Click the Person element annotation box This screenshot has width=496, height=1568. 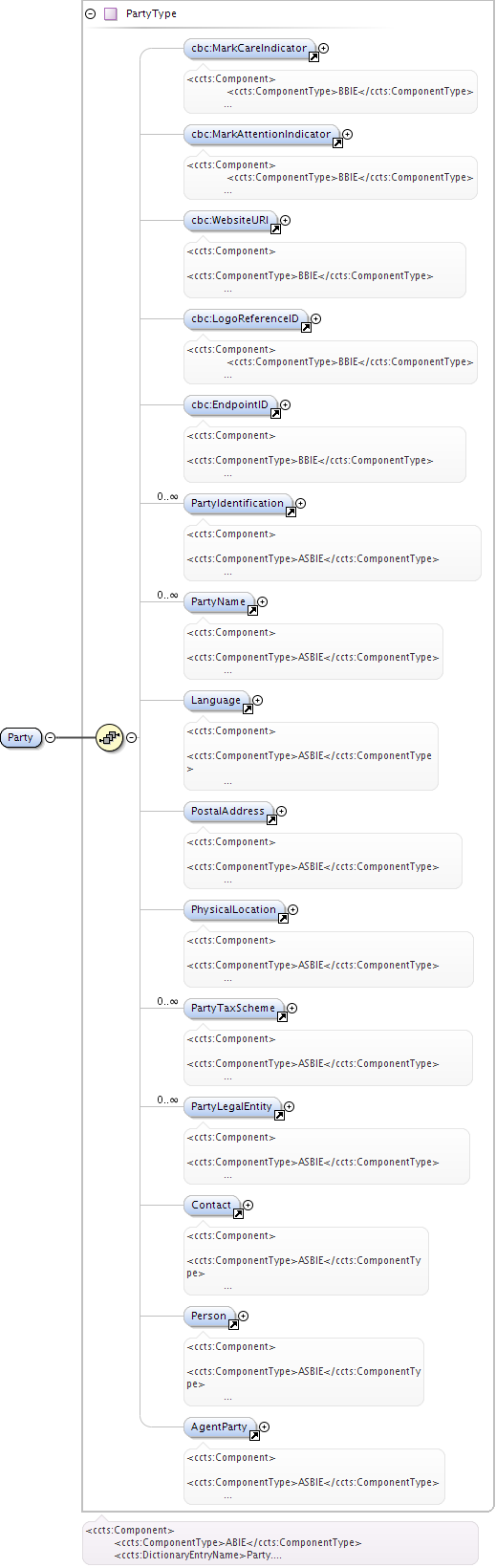pos(304,1372)
